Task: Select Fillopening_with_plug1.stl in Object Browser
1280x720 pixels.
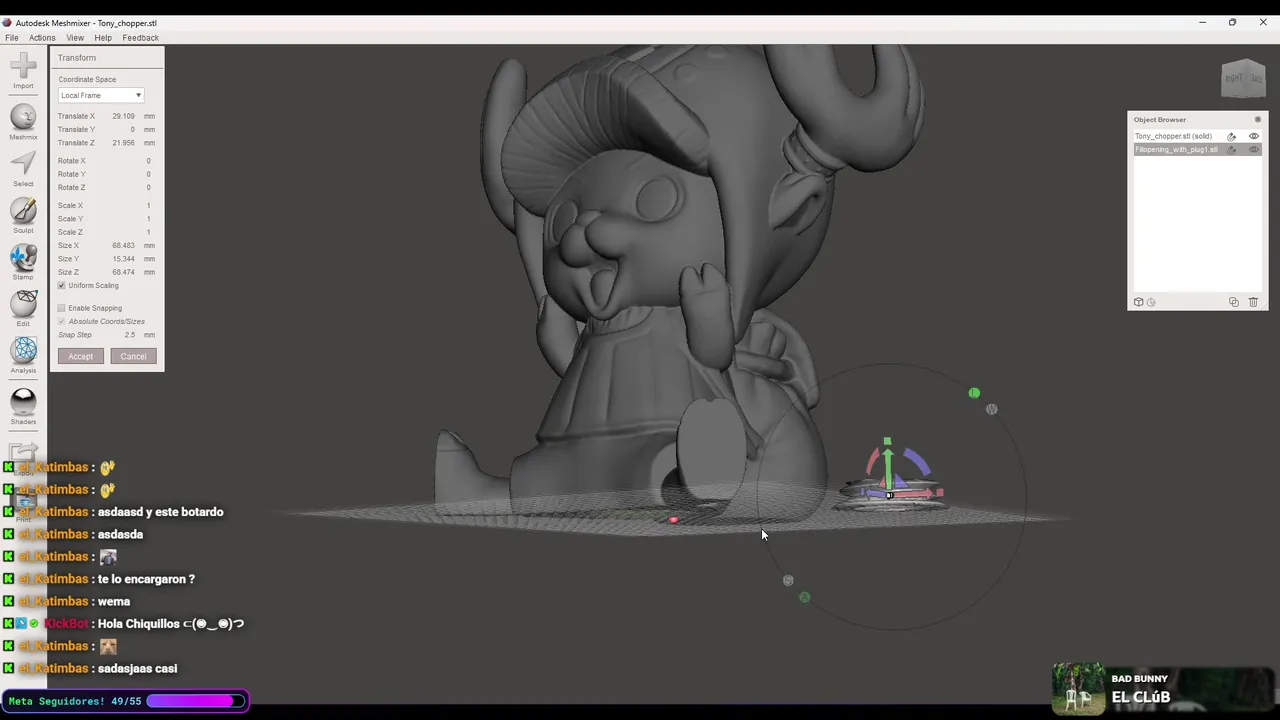Action: point(1176,150)
